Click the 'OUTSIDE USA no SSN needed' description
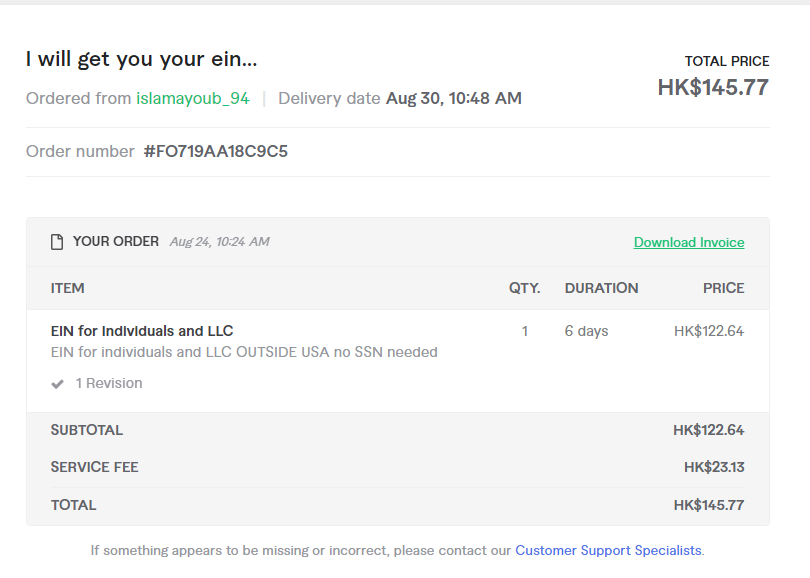The height and width of the screenshot is (578, 810). [x=337, y=352]
